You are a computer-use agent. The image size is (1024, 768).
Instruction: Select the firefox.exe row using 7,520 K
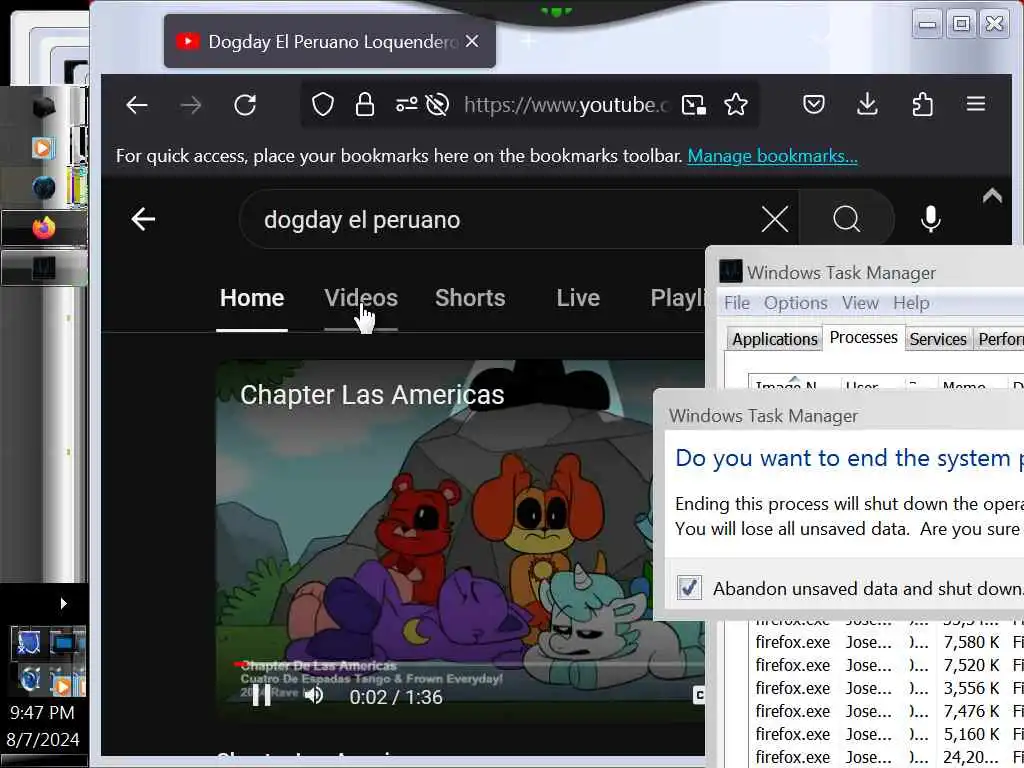(886, 665)
